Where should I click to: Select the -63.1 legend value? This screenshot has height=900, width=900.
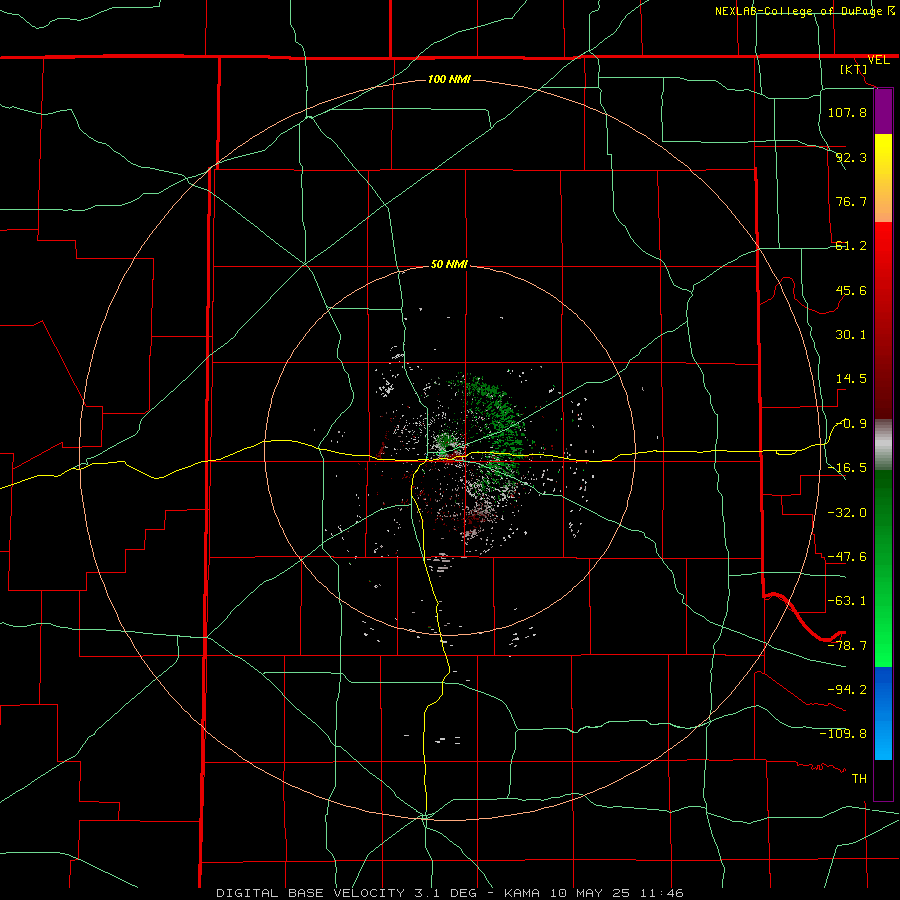[847, 601]
